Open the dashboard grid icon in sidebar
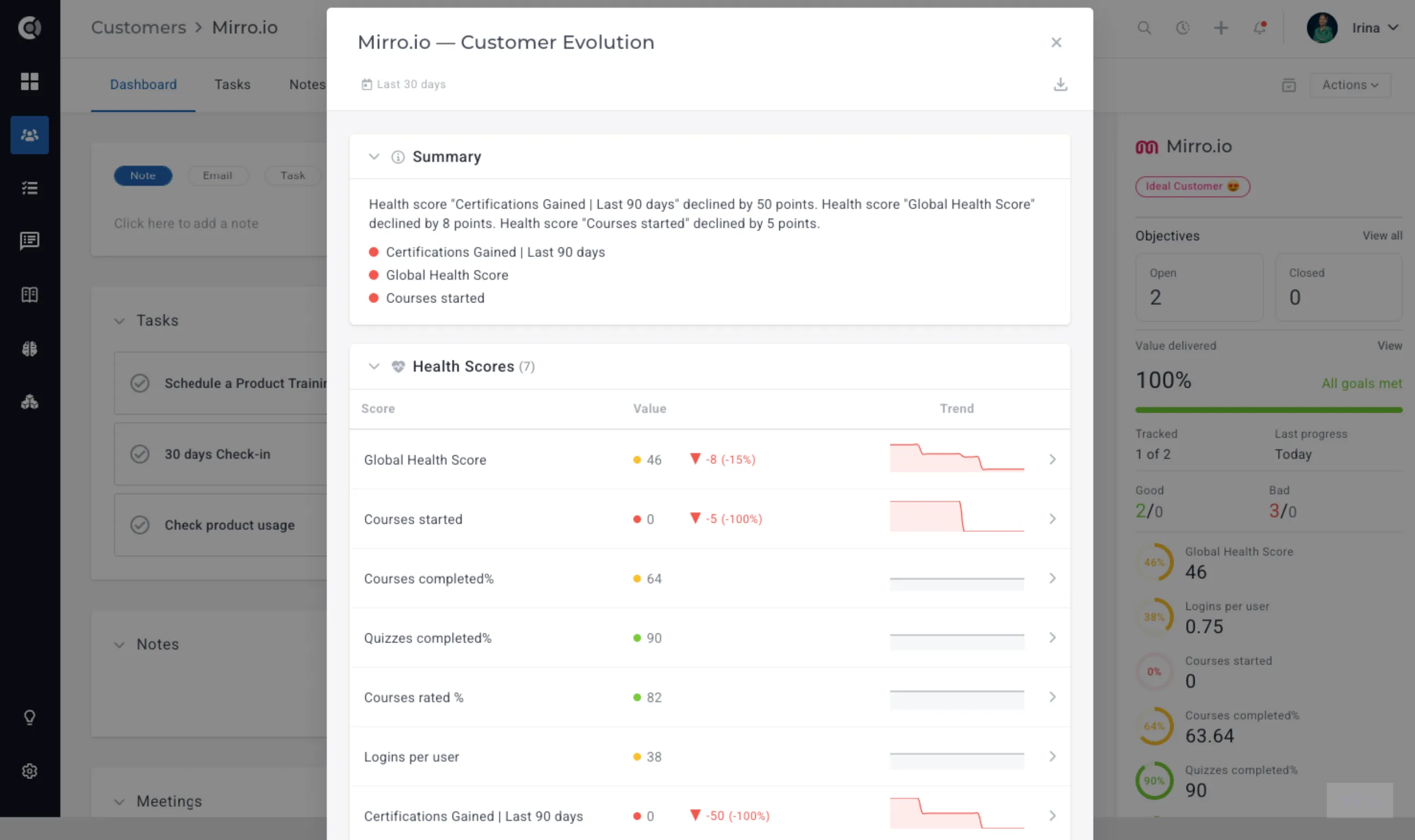This screenshot has height=840, width=1415. (29, 82)
